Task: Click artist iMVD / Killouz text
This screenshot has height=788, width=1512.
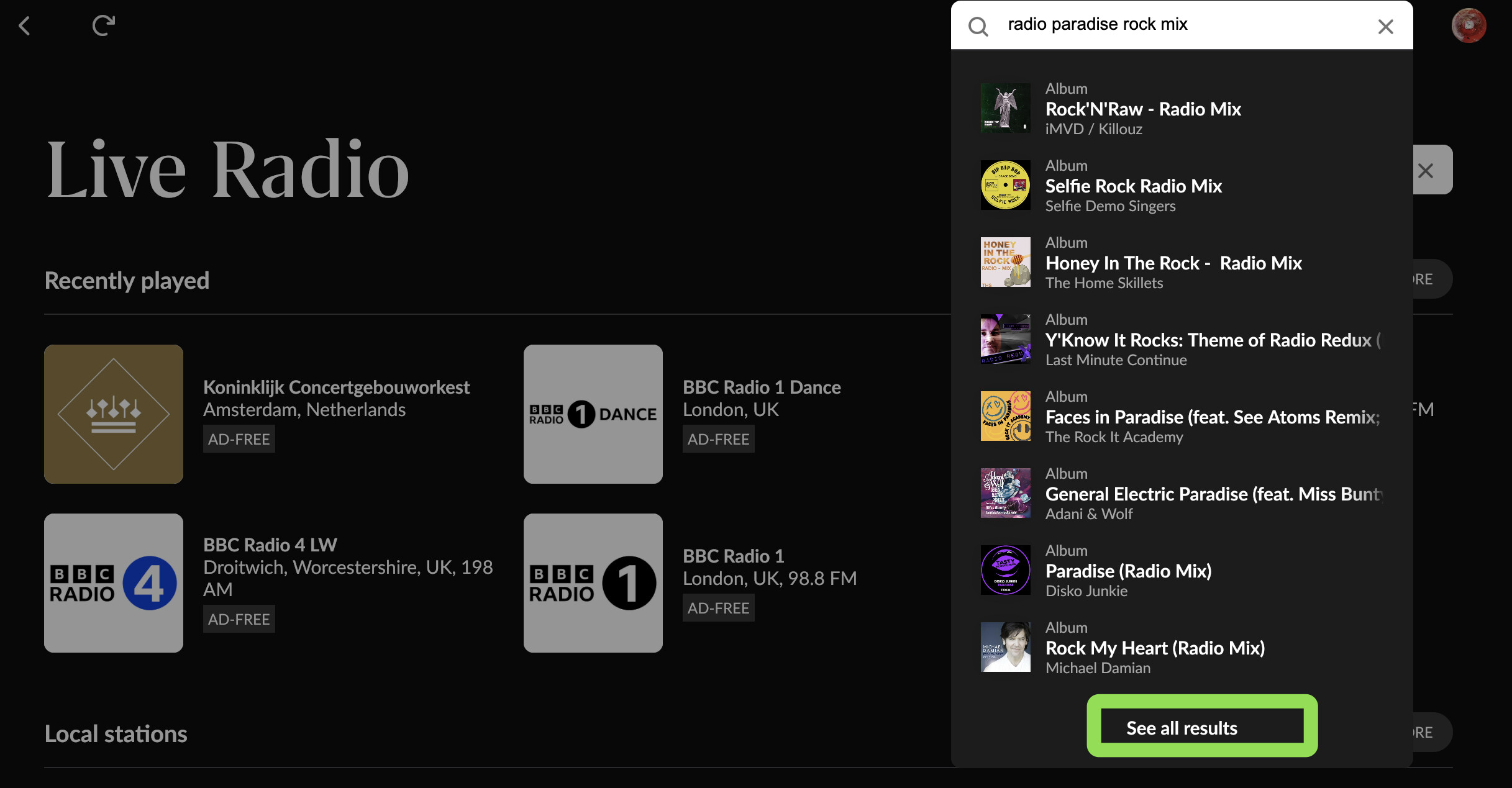Action: [1094, 129]
